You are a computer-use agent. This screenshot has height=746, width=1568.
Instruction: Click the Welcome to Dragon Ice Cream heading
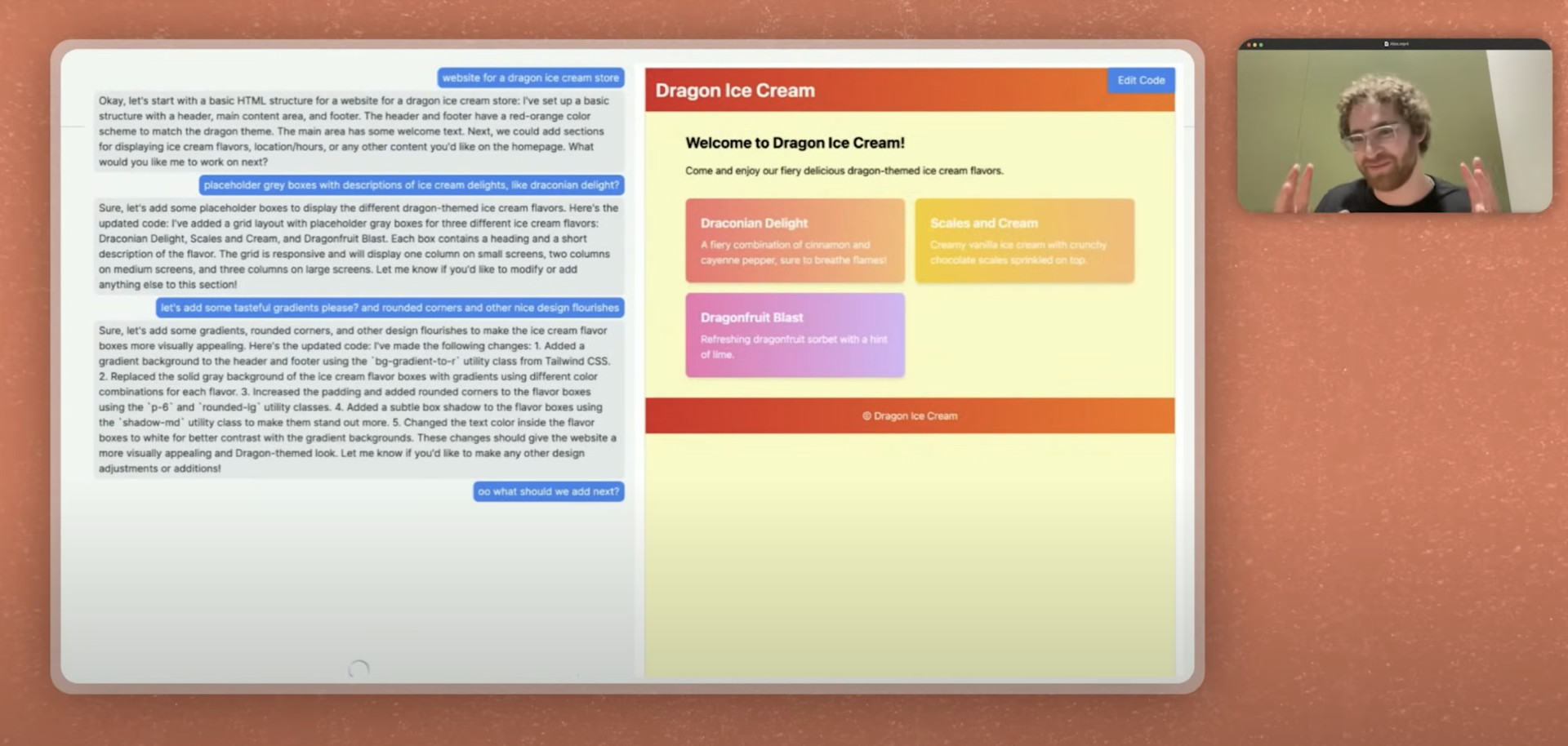point(795,143)
